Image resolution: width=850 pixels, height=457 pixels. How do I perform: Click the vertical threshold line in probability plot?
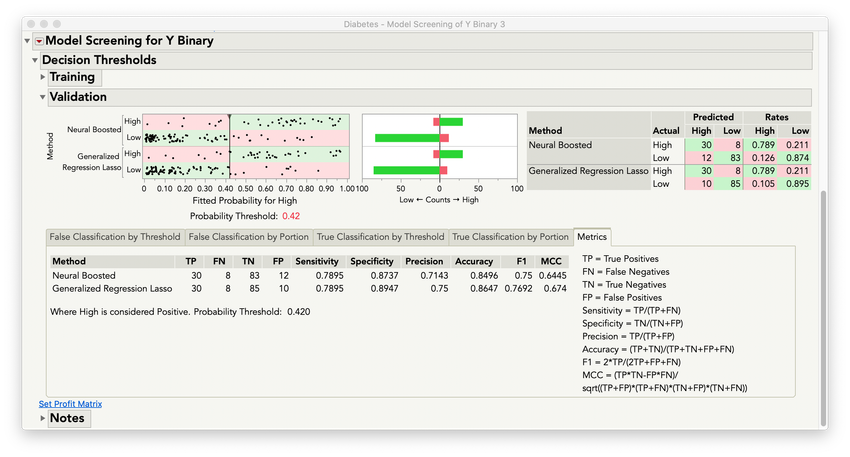230,146
